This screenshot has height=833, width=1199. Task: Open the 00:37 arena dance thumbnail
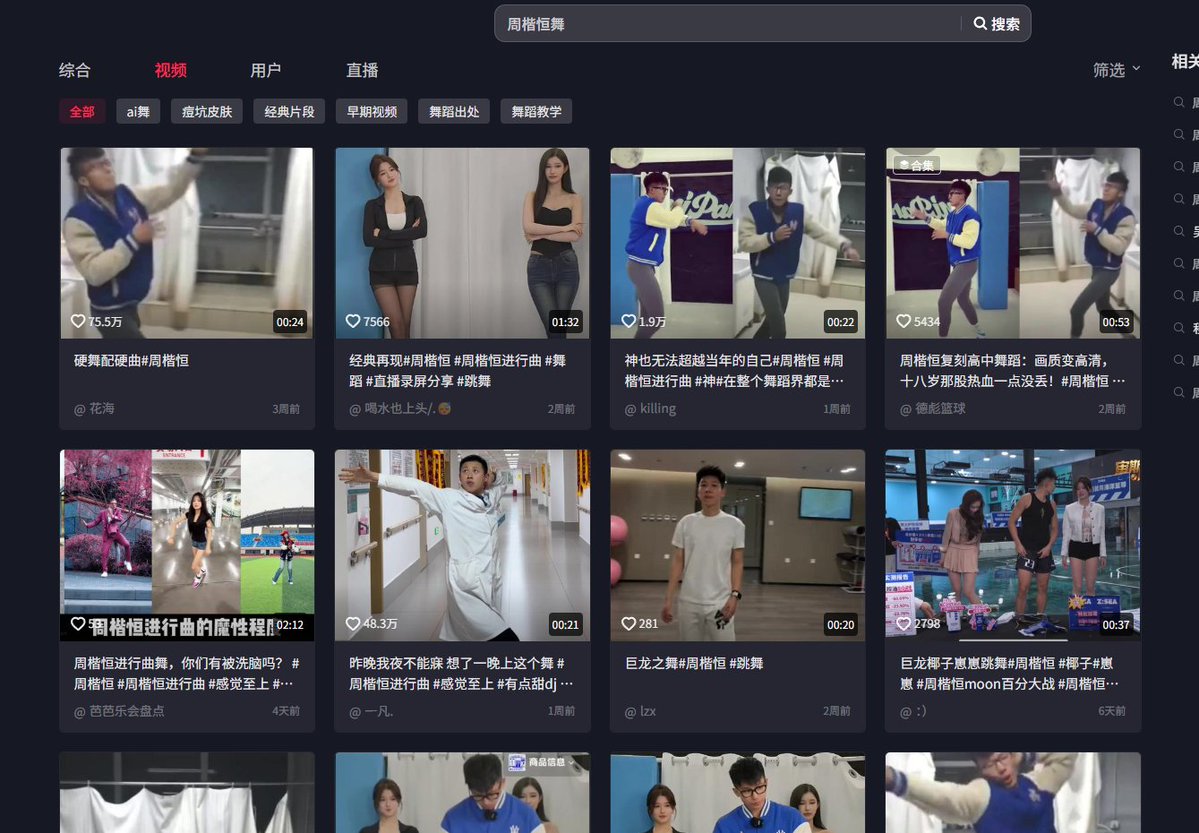(1013, 545)
